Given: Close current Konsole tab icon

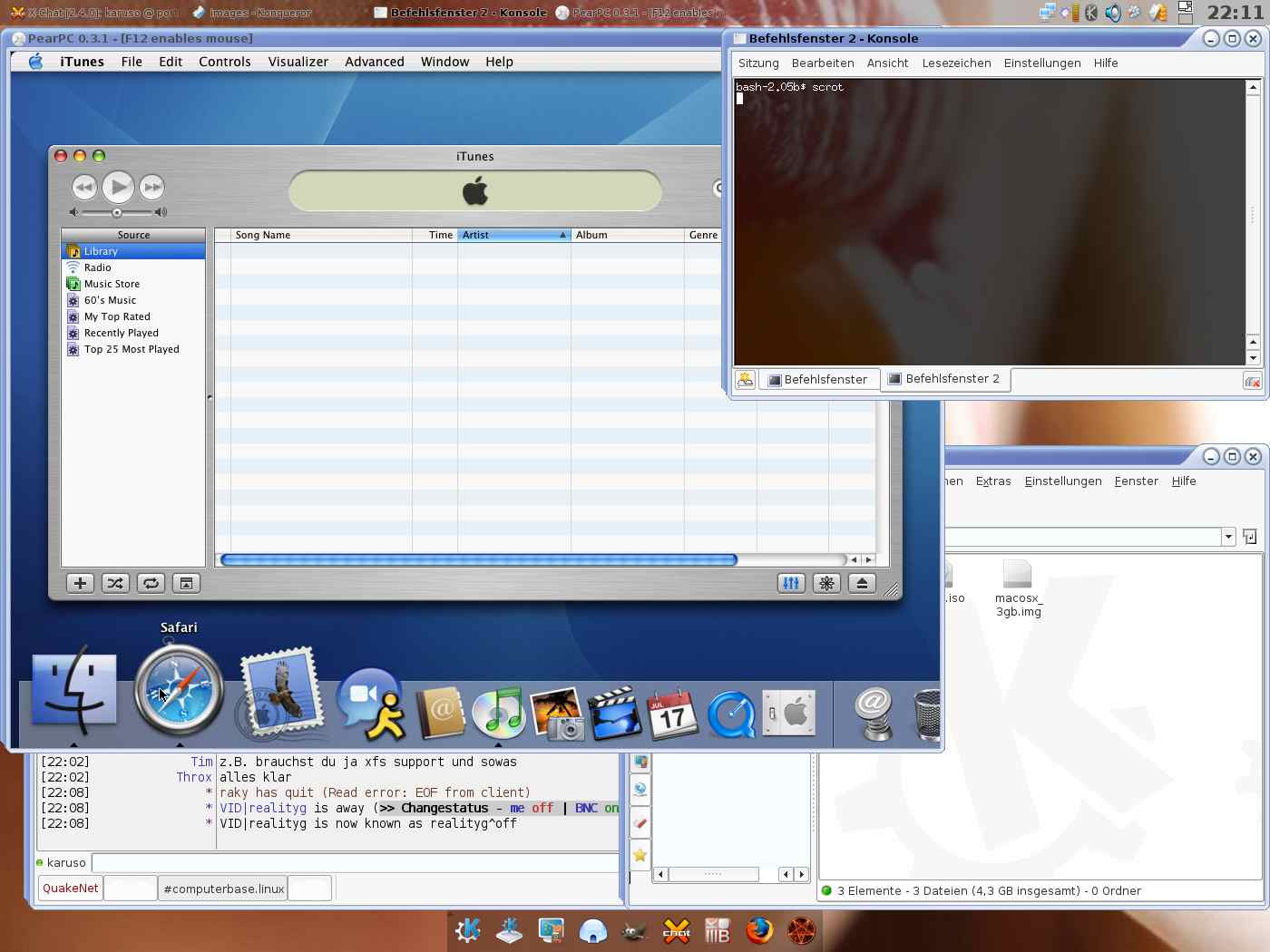Looking at the screenshot, I should 1253,382.
